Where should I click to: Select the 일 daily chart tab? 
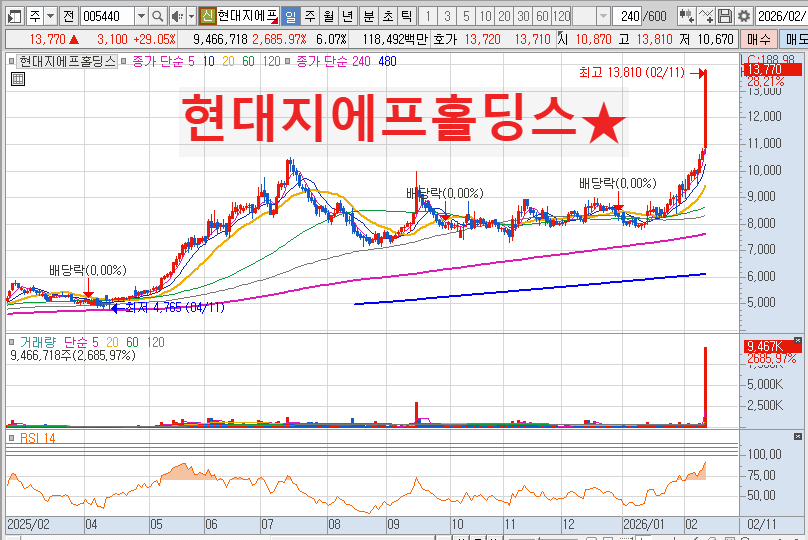coord(291,16)
